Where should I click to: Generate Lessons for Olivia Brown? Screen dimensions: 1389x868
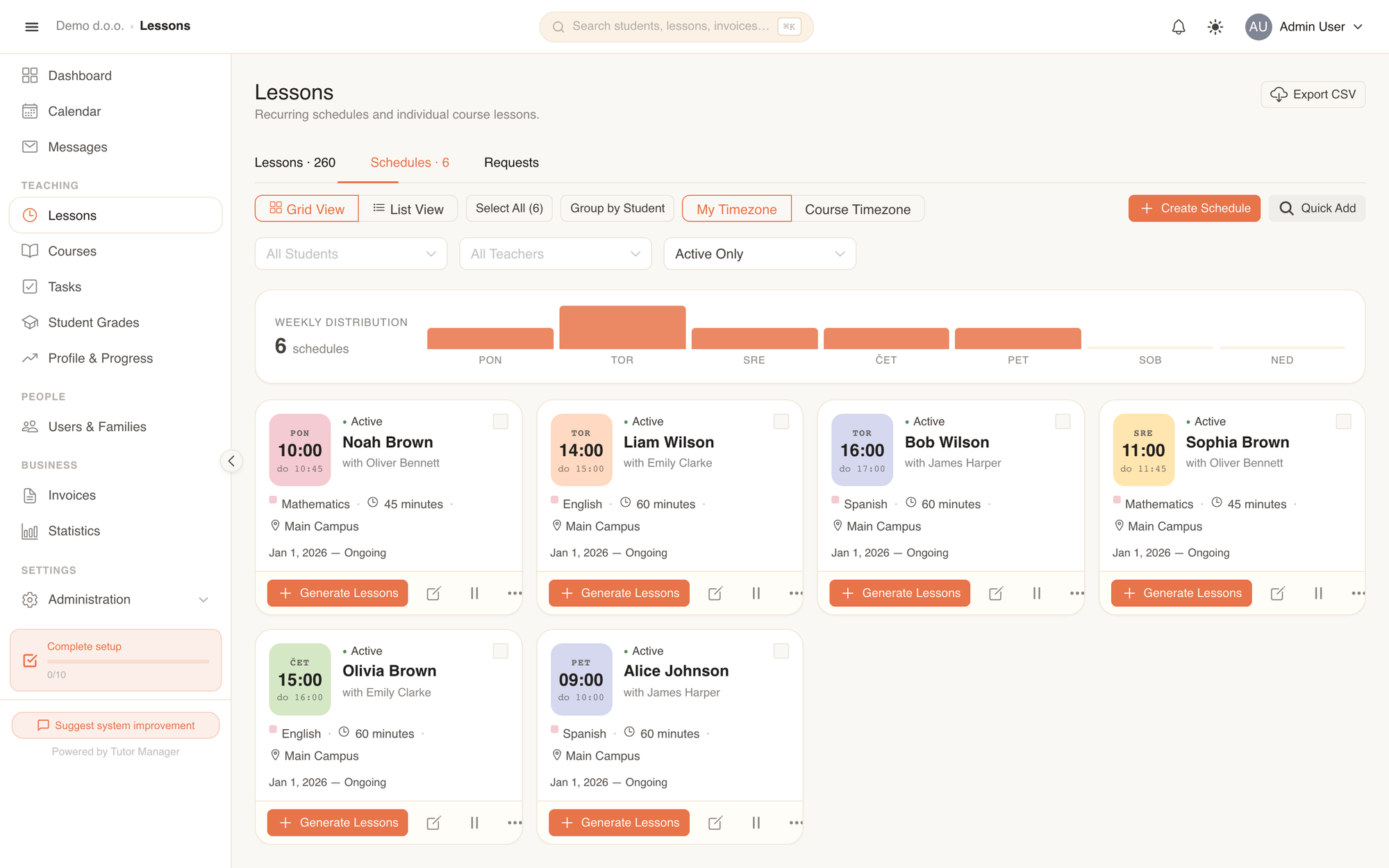(338, 823)
